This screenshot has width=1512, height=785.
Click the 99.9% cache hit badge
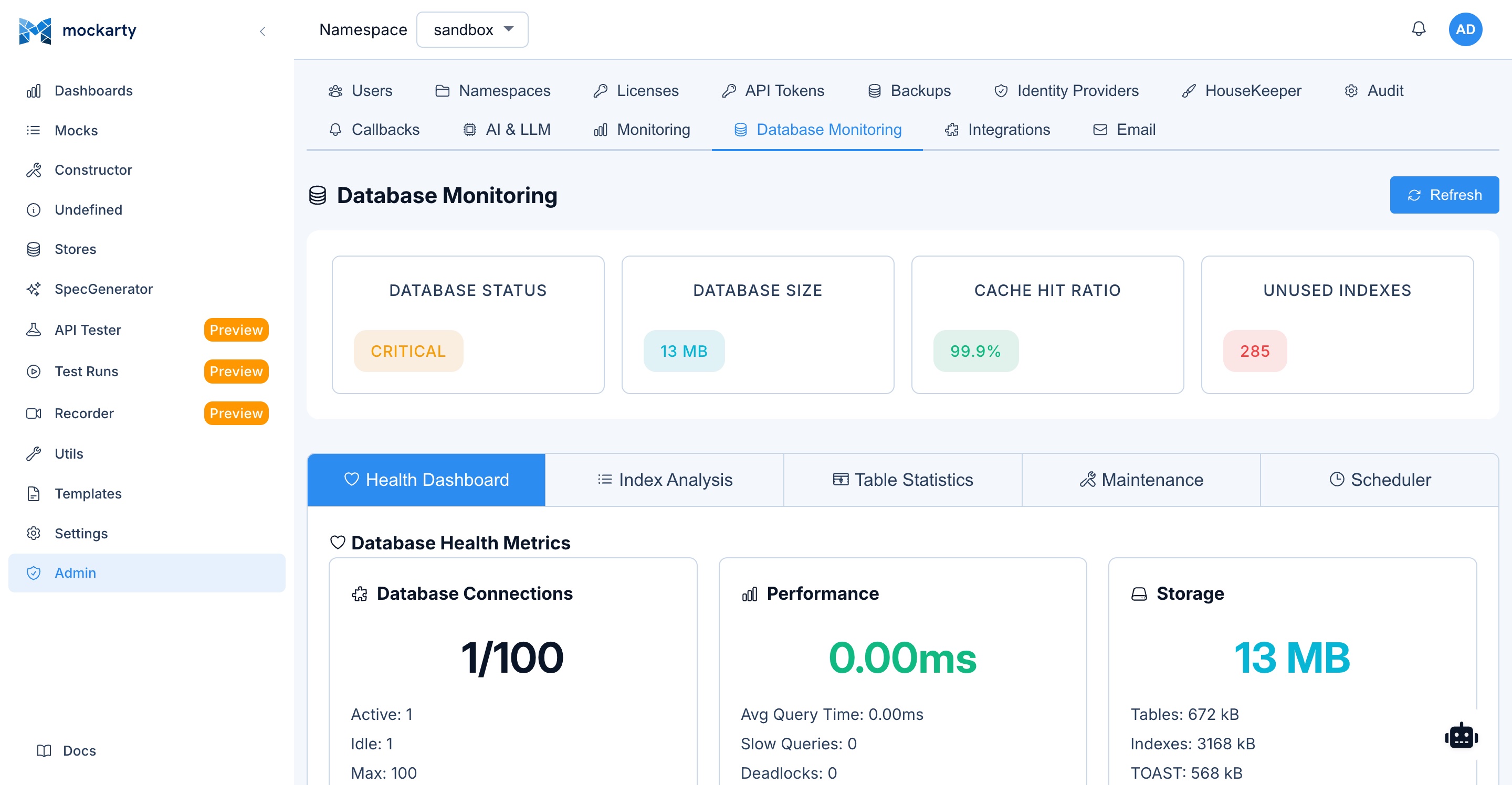(975, 351)
